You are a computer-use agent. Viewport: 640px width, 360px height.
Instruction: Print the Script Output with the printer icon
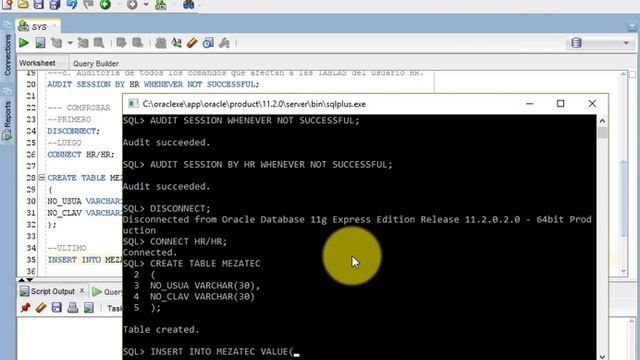click(73, 307)
